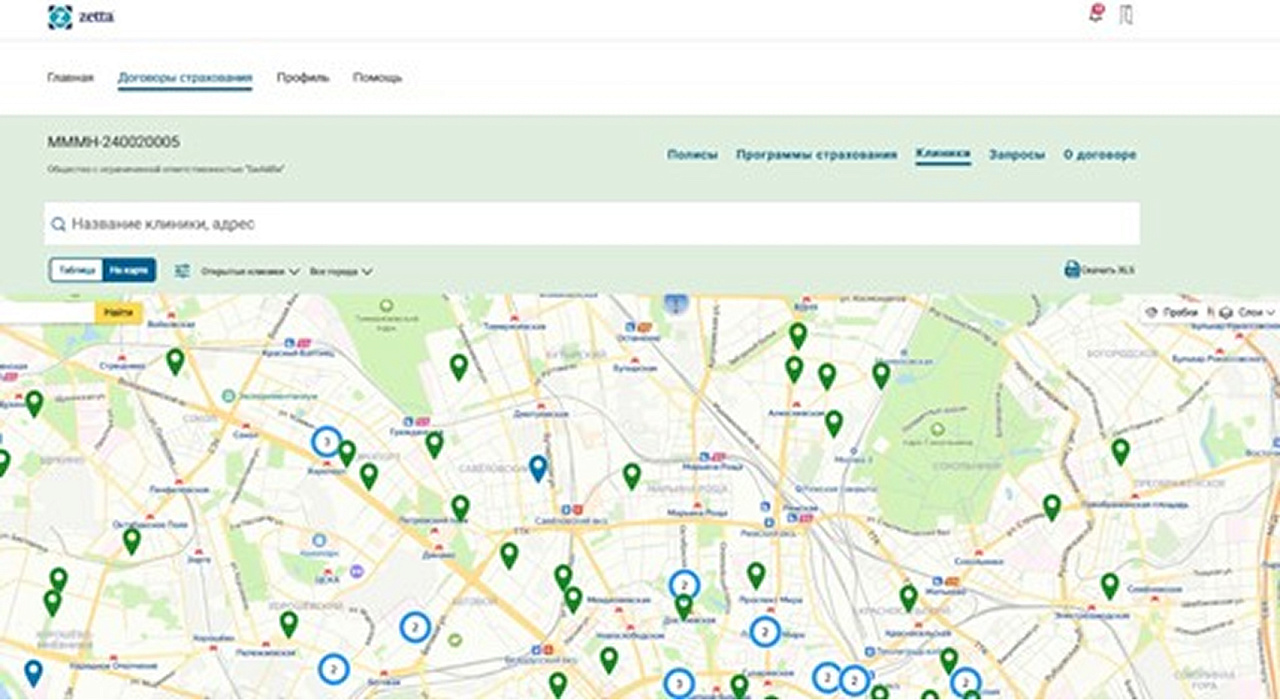The width and height of the screenshot is (1280, 700).
Task: Click the blue clinic pin near Савёловская
Action: point(538,467)
